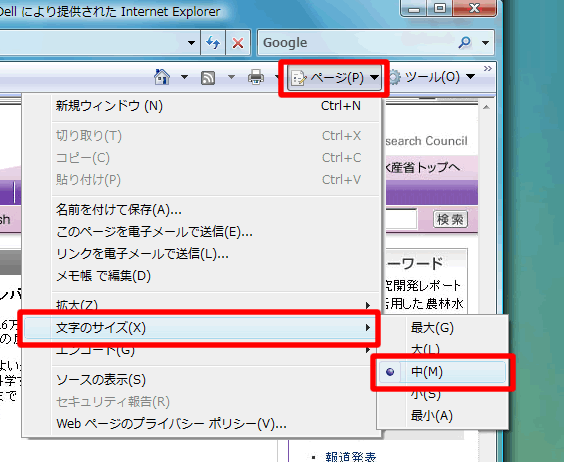Open the search provider dropdown arrow
This screenshot has width=564, height=462.
pyautogui.click(x=485, y=43)
